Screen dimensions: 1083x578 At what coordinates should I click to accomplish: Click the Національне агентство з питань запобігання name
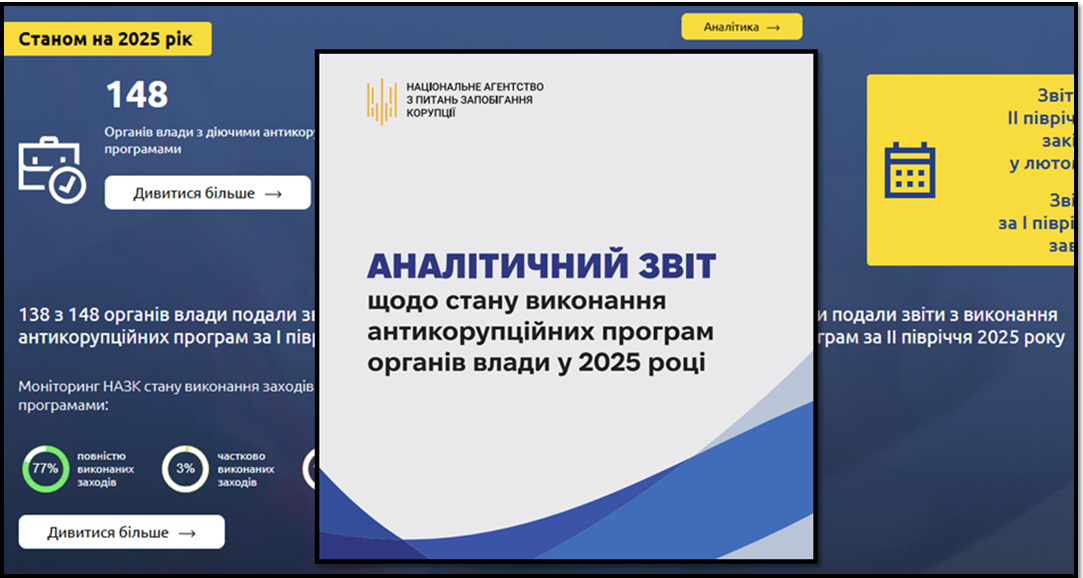[474, 100]
